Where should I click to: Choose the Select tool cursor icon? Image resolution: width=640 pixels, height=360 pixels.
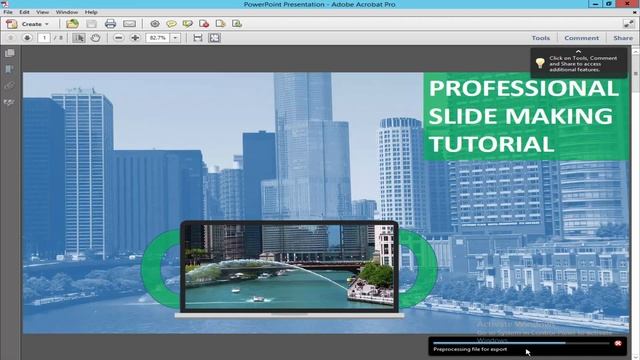tap(78, 38)
